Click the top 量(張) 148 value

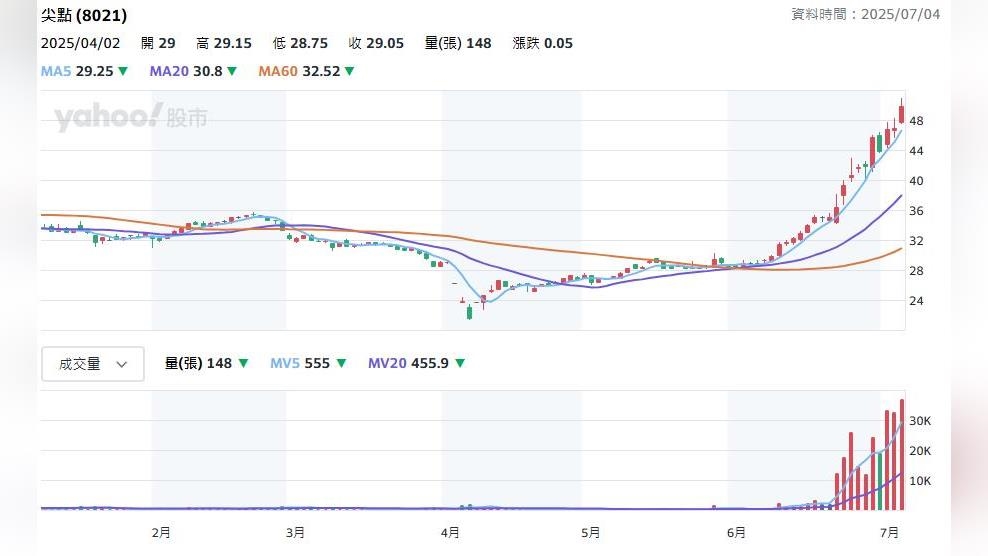click(458, 43)
